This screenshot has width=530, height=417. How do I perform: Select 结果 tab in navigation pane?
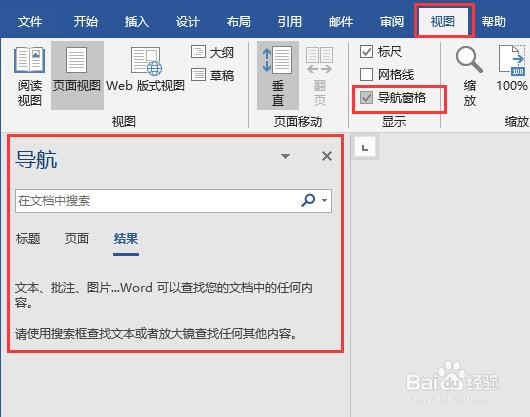point(126,239)
